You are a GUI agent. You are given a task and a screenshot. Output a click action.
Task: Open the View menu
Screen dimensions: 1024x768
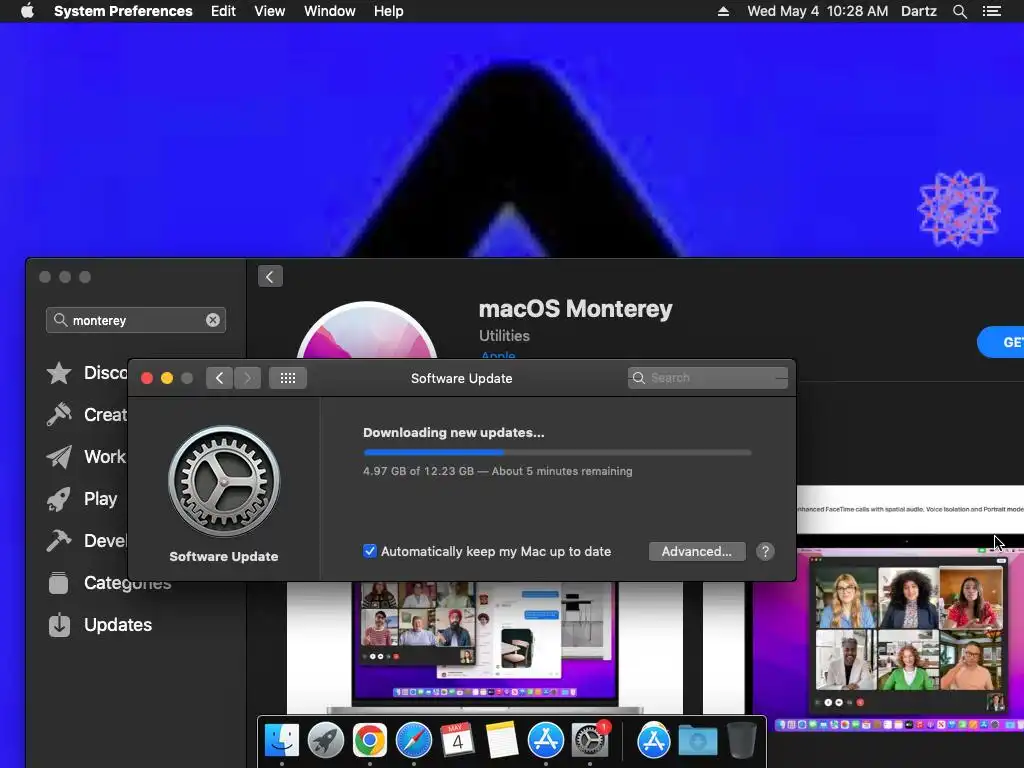(x=270, y=11)
